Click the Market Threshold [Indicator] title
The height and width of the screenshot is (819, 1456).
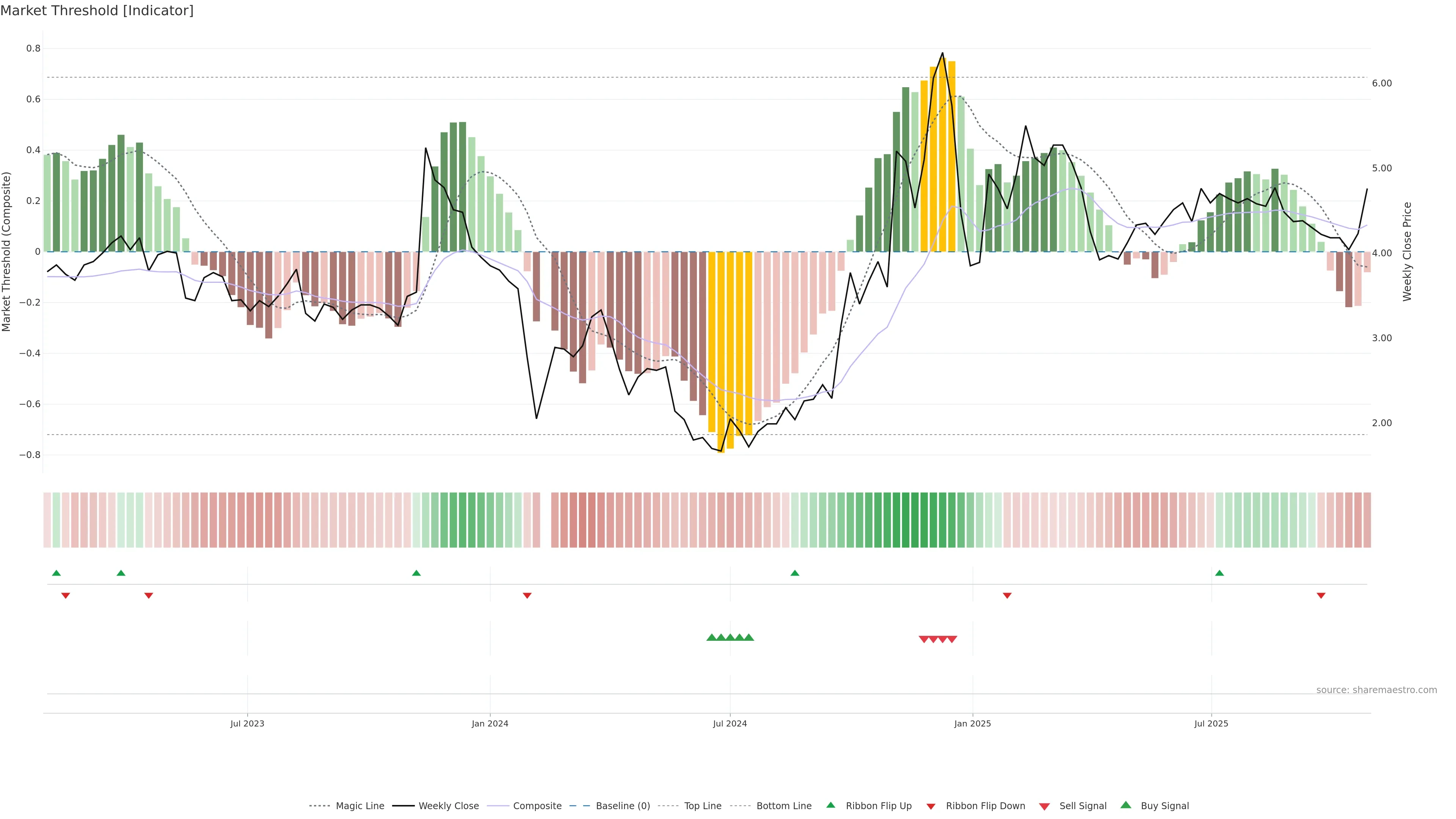(97, 11)
